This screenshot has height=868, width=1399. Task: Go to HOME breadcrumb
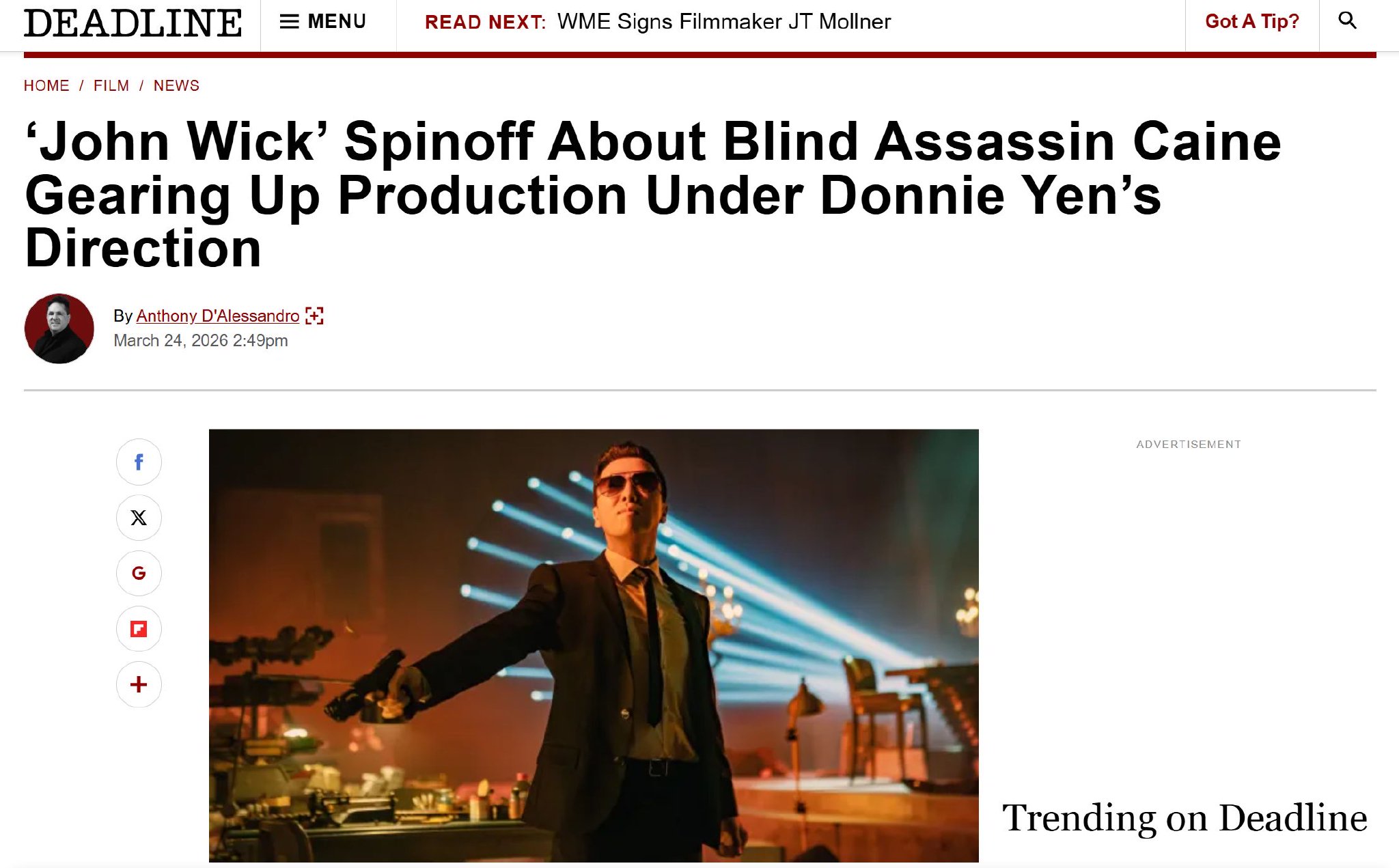click(46, 85)
